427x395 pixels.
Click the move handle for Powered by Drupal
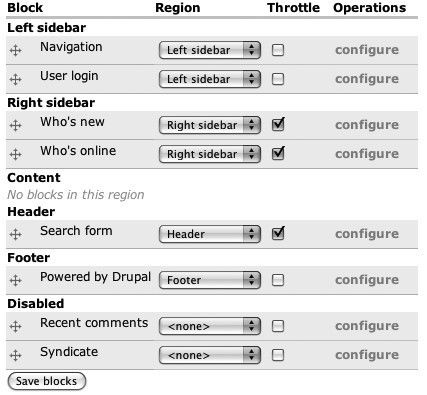point(16,281)
